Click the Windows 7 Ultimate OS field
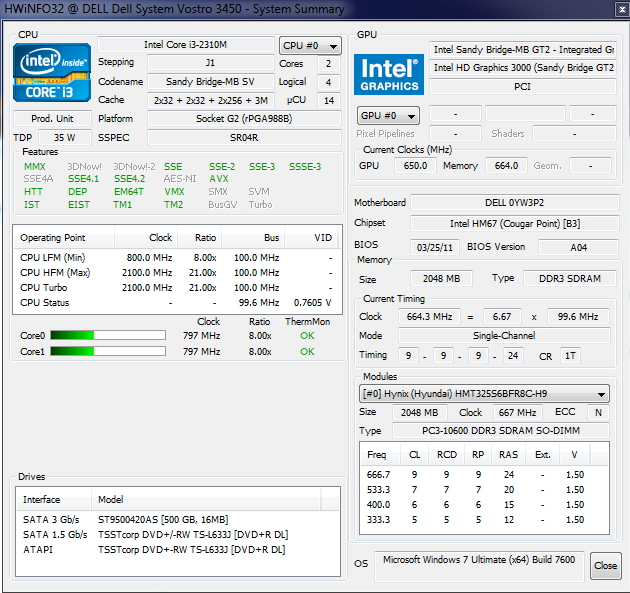The height and width of the screenshot is (593, 630). pos(479,566)
